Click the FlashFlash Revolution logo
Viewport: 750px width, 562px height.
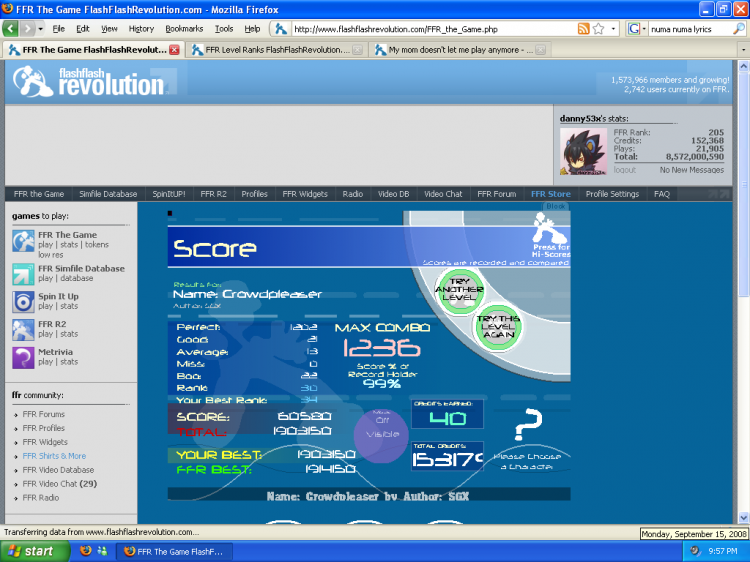(x=89, y=81)
